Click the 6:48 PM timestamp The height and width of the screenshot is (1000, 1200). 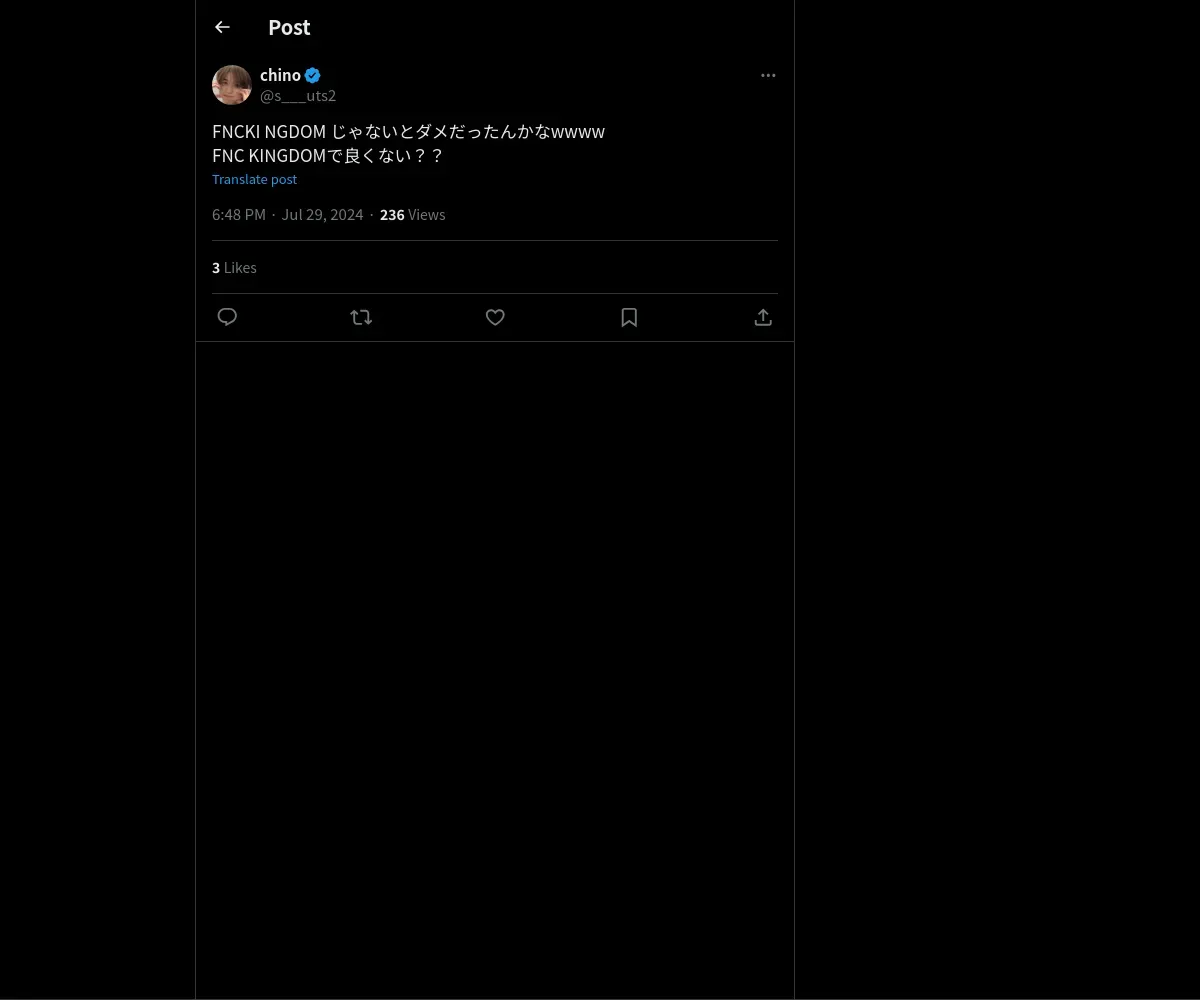point(239,215)
